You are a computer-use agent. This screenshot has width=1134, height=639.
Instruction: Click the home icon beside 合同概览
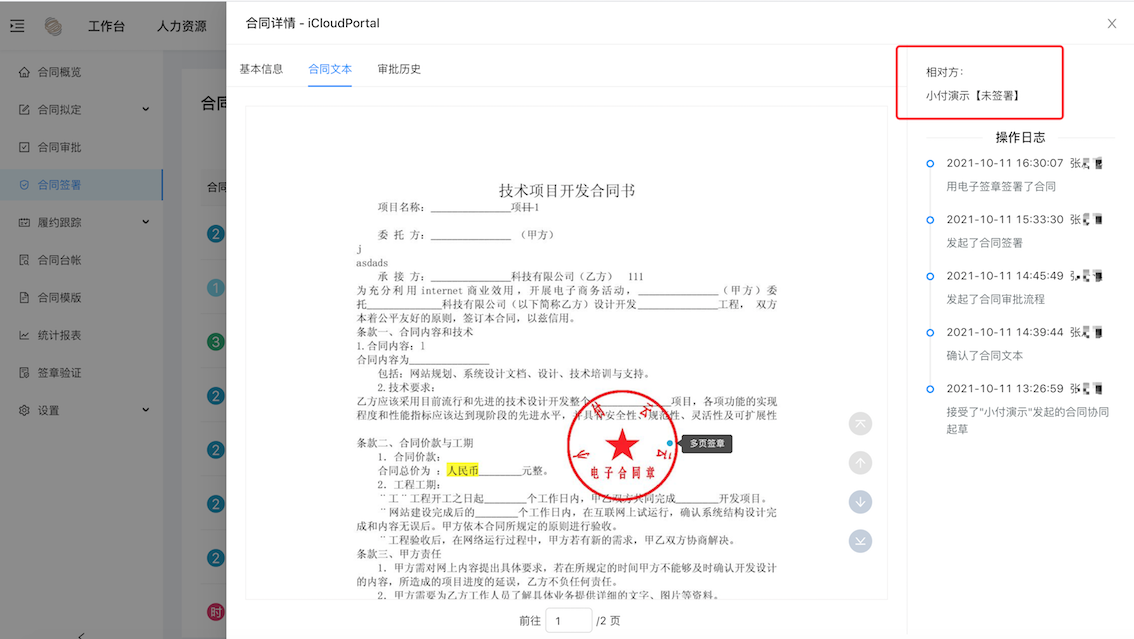[24, 72]
